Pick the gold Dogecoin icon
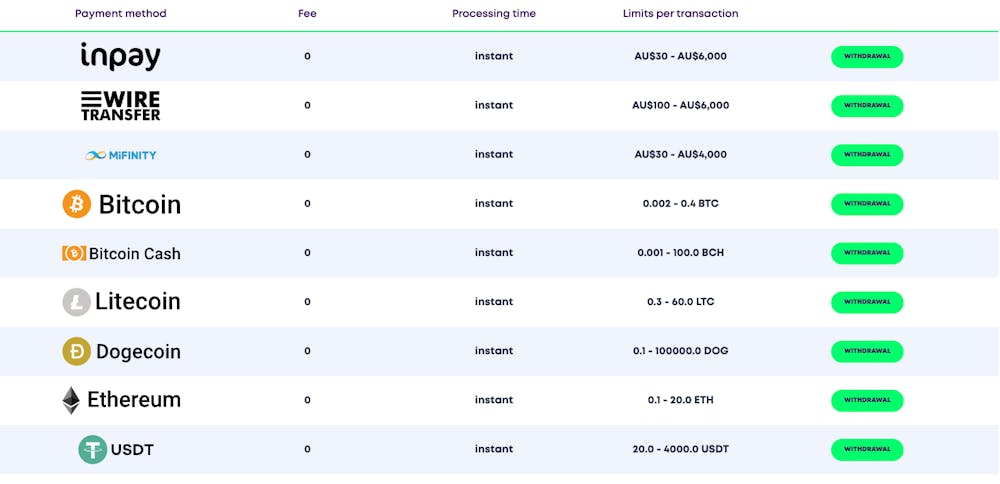 [x=77, y=351]
